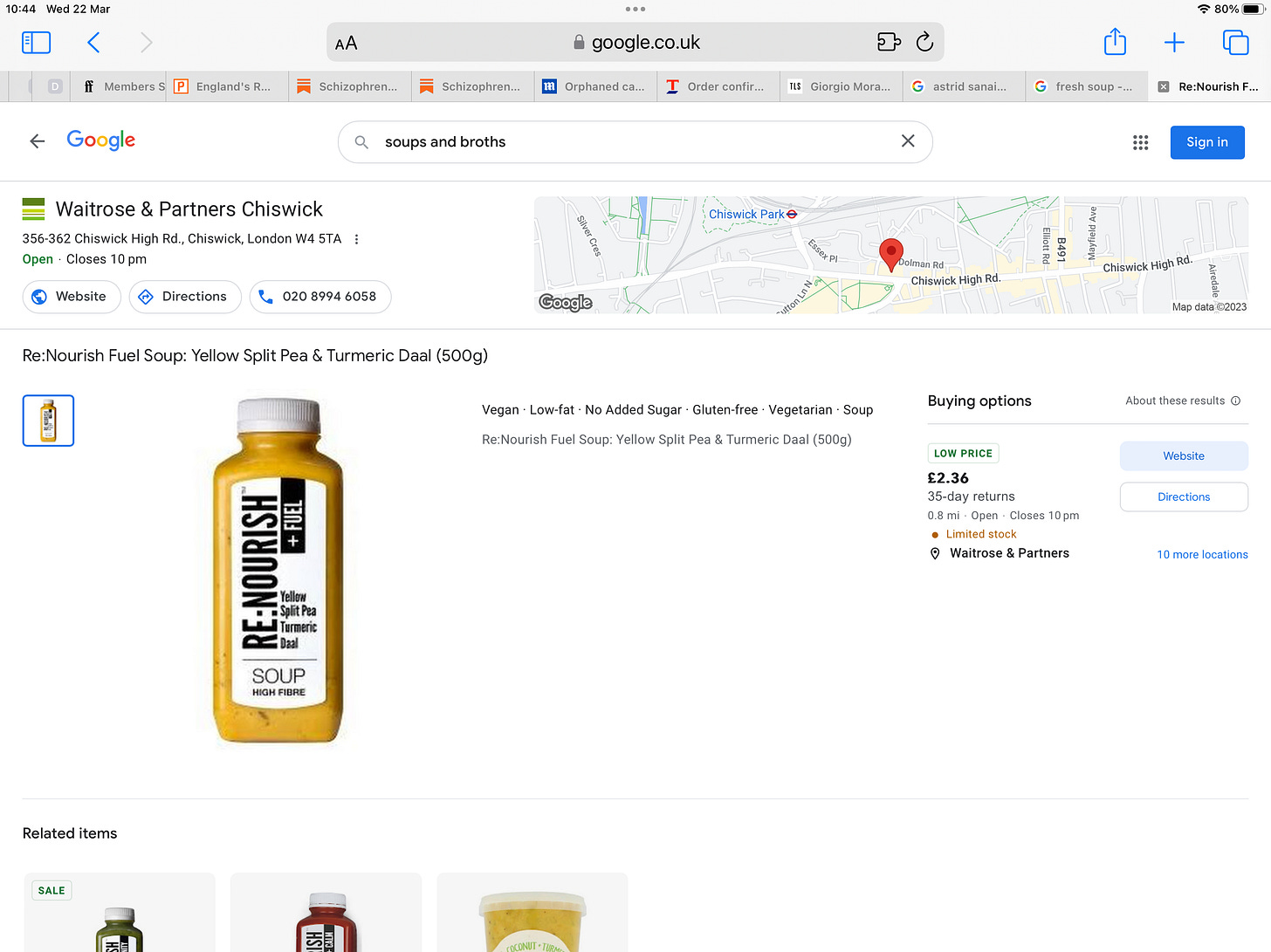
Task: Switch to the astrid sanai... tab
Action: (x=965, y=86)
